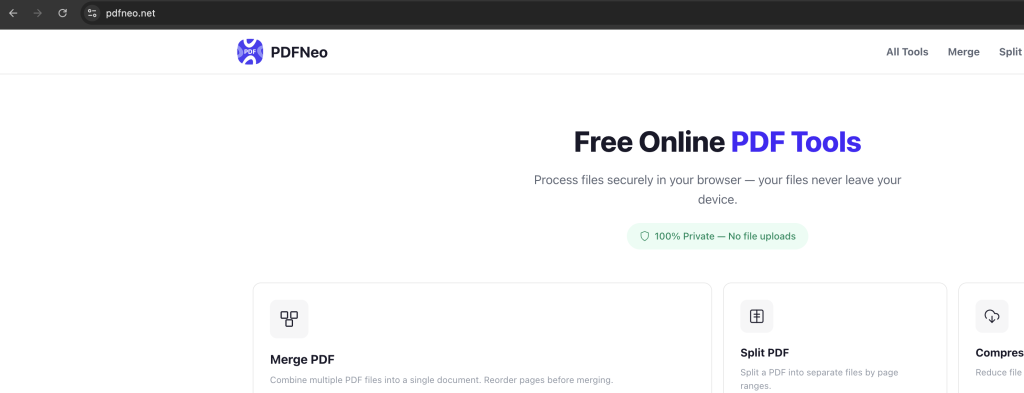This screenshot has width=1024, height=393.
Task: Open the Compress card title
Action: click(1000, 353)
